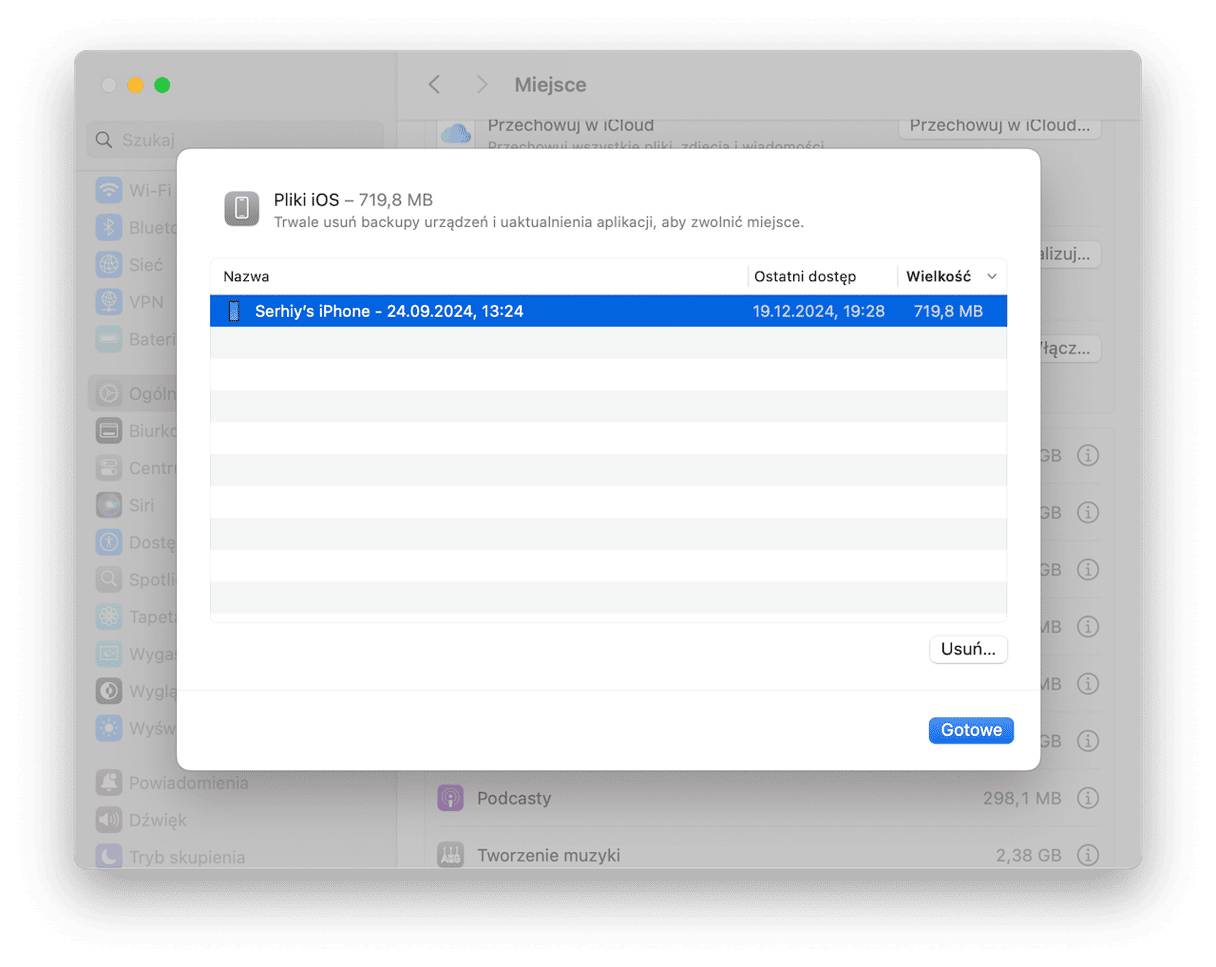The image size is (1216, 967).
Task: Click the Podcasty storage row label
Action: (x=514, y=798)
